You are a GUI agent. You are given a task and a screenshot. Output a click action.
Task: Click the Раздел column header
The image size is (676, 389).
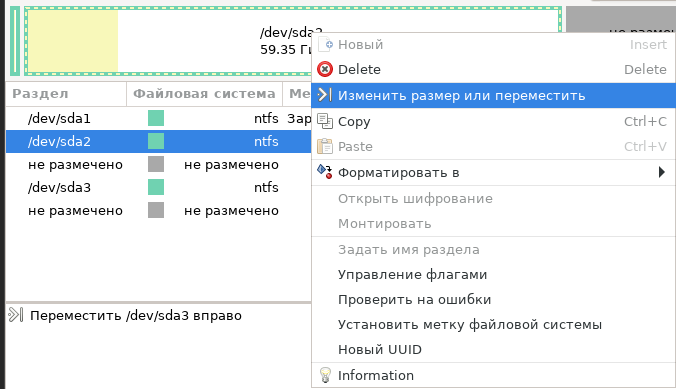pos(66,94)
